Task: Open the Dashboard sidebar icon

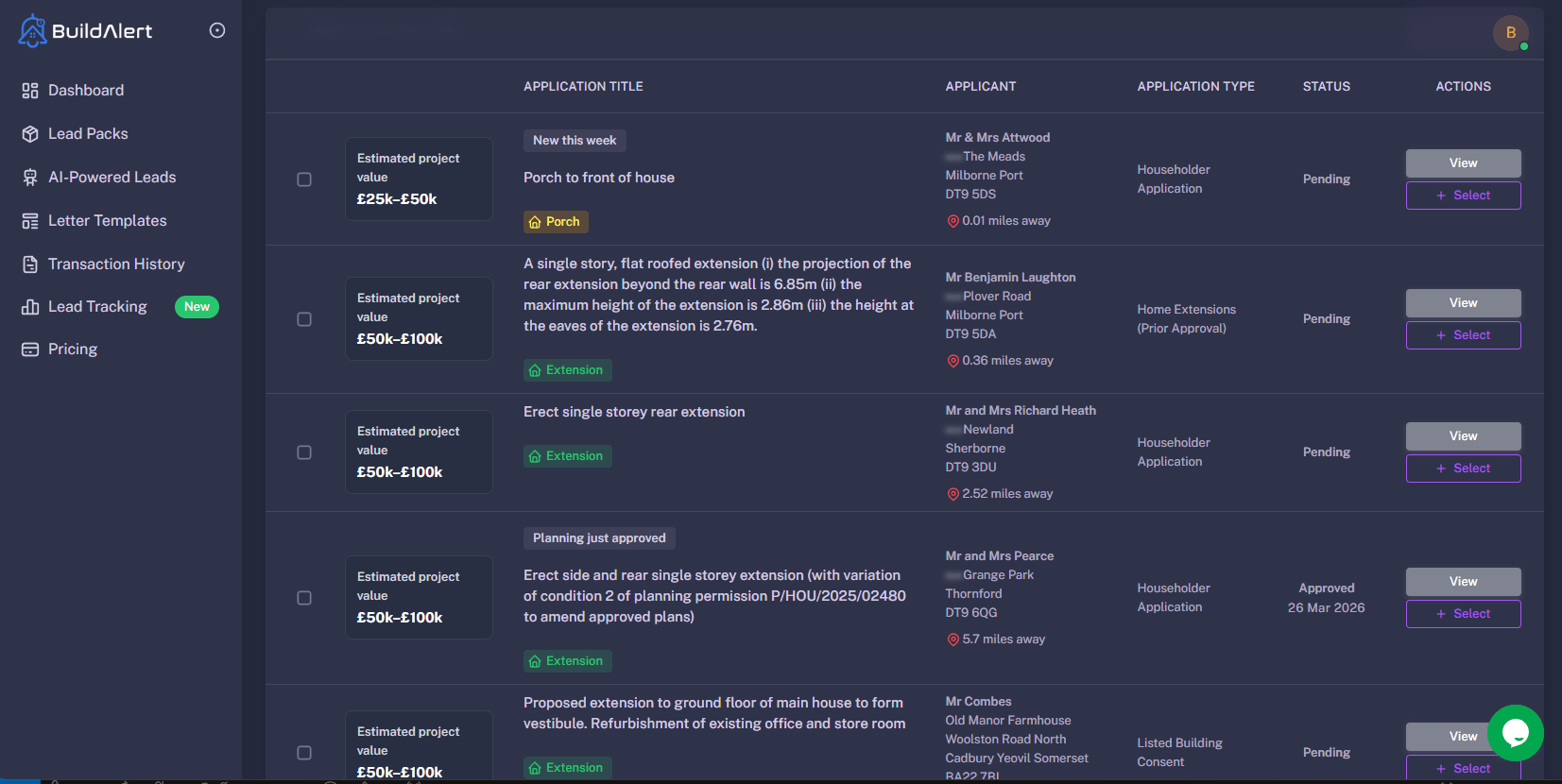Action: 30,91
